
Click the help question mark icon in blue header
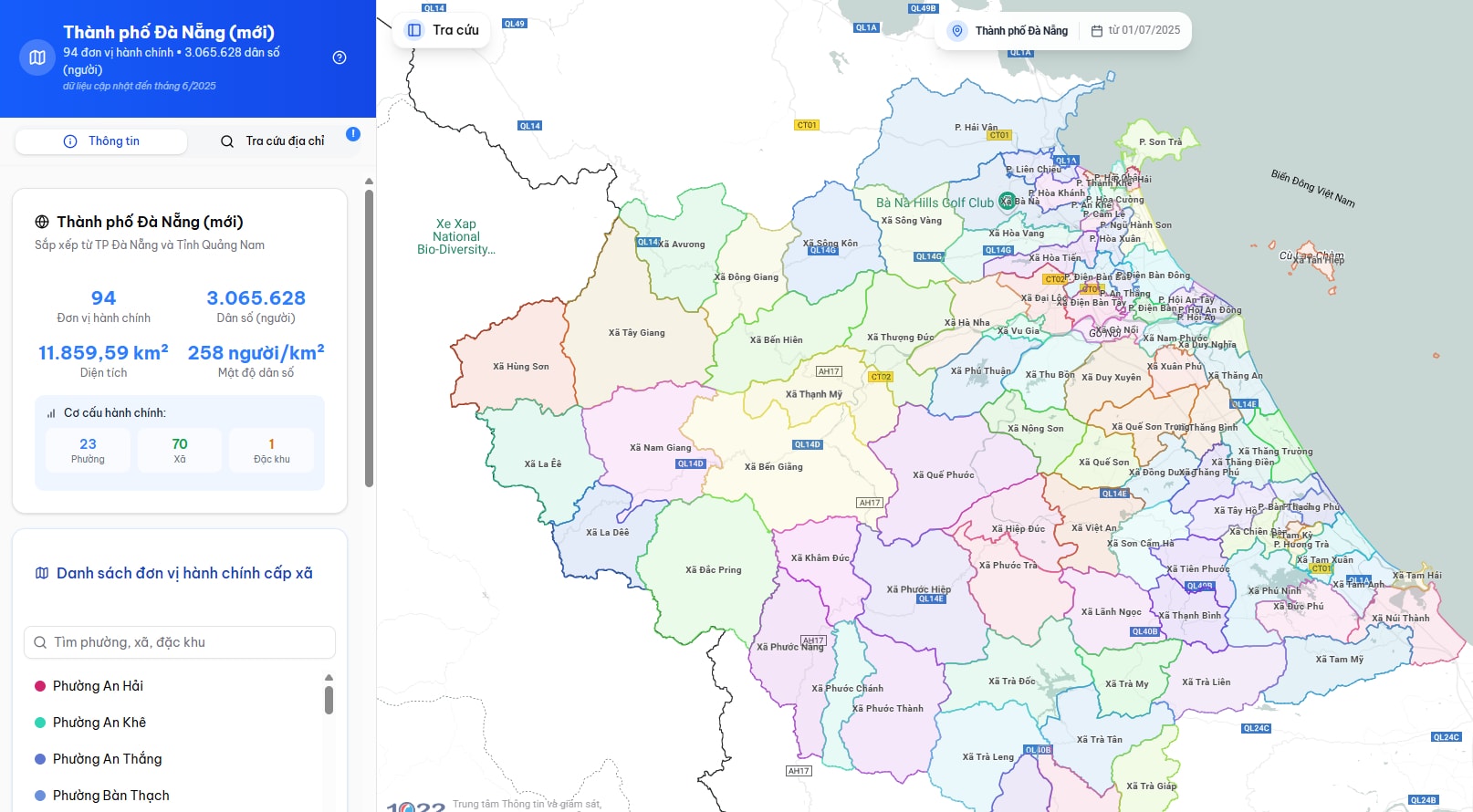pos(340,57)
